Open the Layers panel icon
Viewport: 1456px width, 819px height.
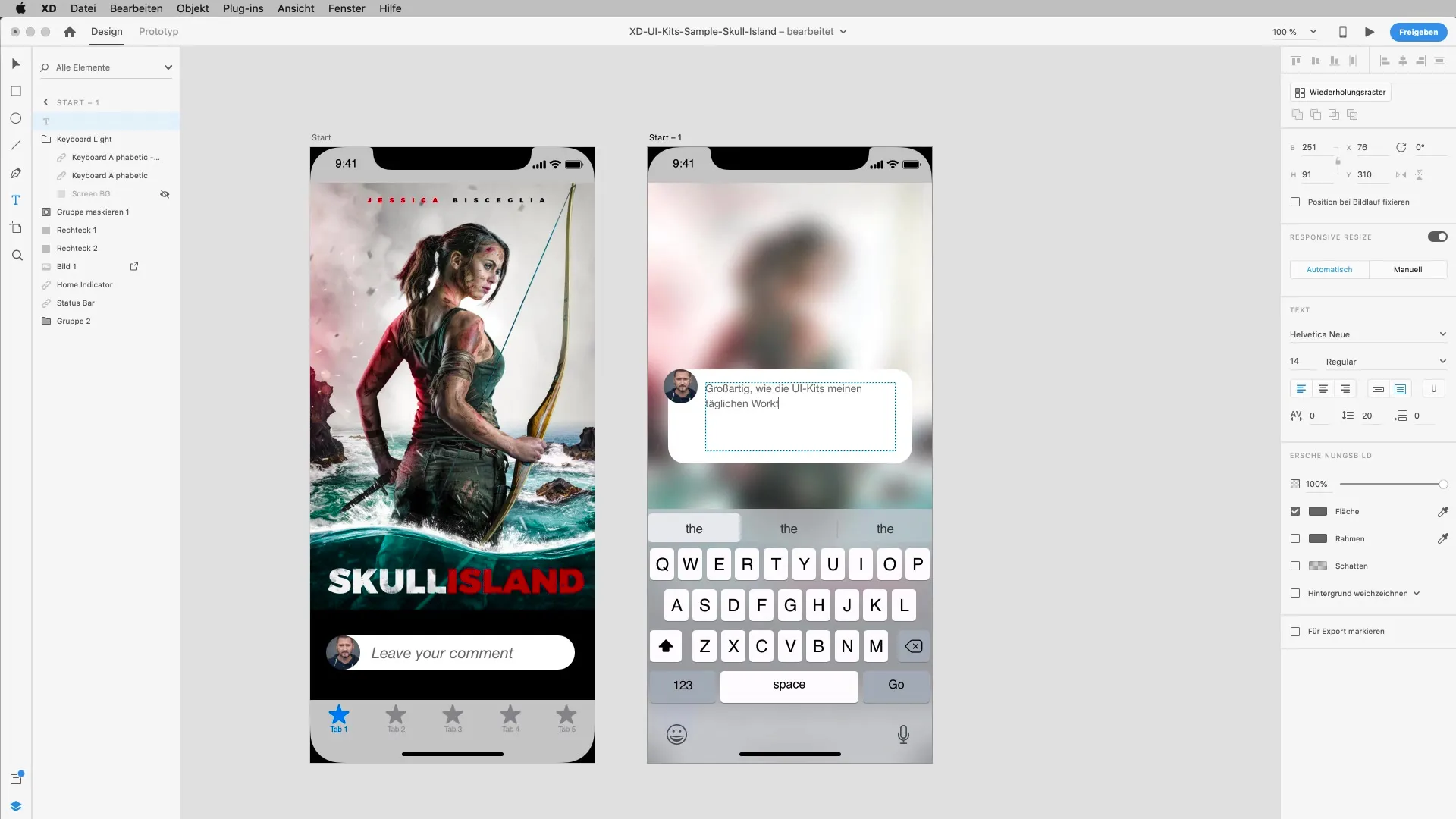point(16,806)
